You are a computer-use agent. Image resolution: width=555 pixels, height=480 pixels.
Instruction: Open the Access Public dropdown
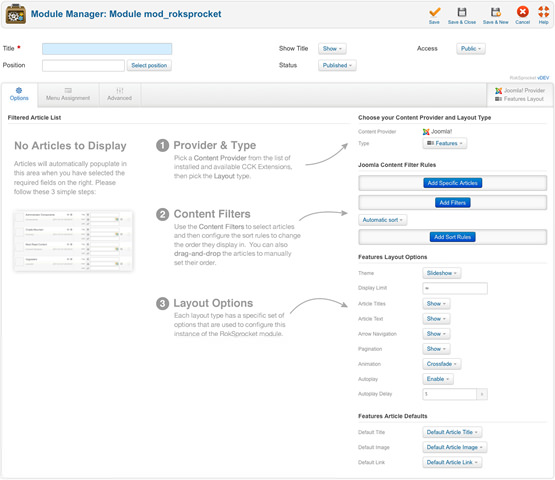(470, 48)
